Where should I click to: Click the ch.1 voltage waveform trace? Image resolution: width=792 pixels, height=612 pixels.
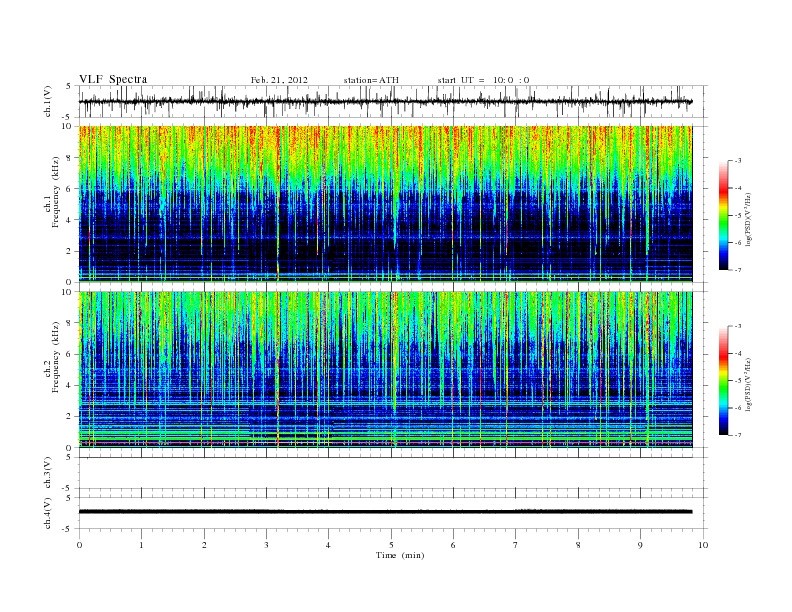click(x=385, y=101)
